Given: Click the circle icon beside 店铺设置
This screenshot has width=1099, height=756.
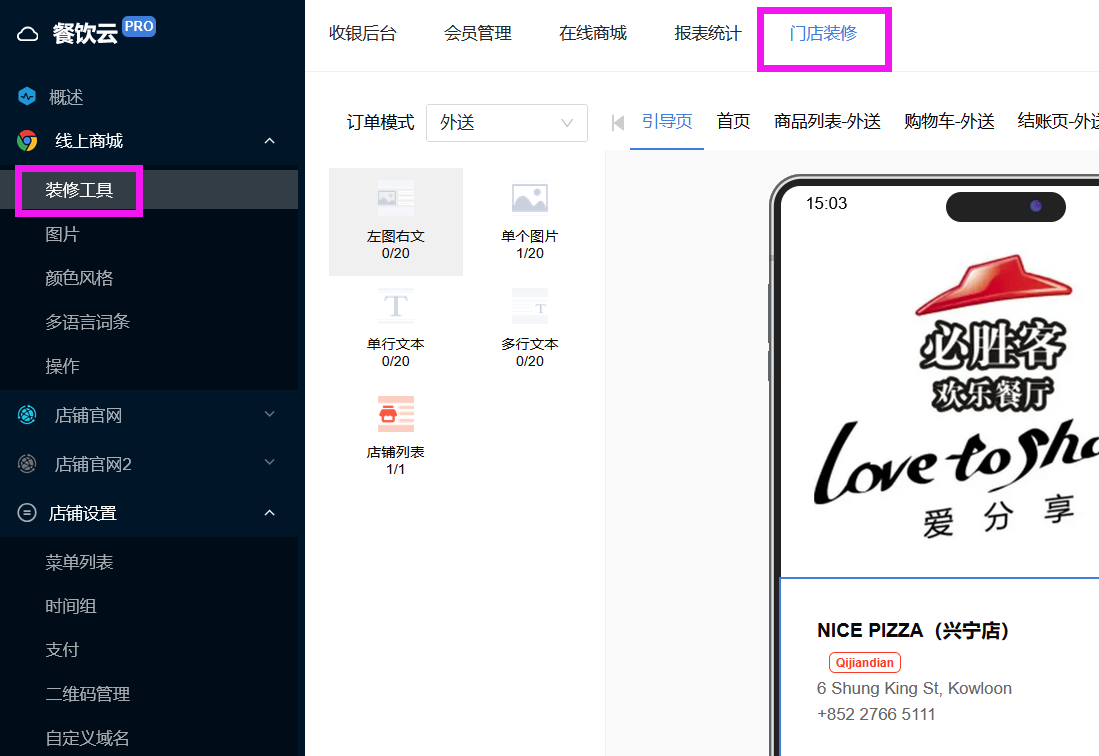Looking at the screenshot, I should tap(27, 513).
